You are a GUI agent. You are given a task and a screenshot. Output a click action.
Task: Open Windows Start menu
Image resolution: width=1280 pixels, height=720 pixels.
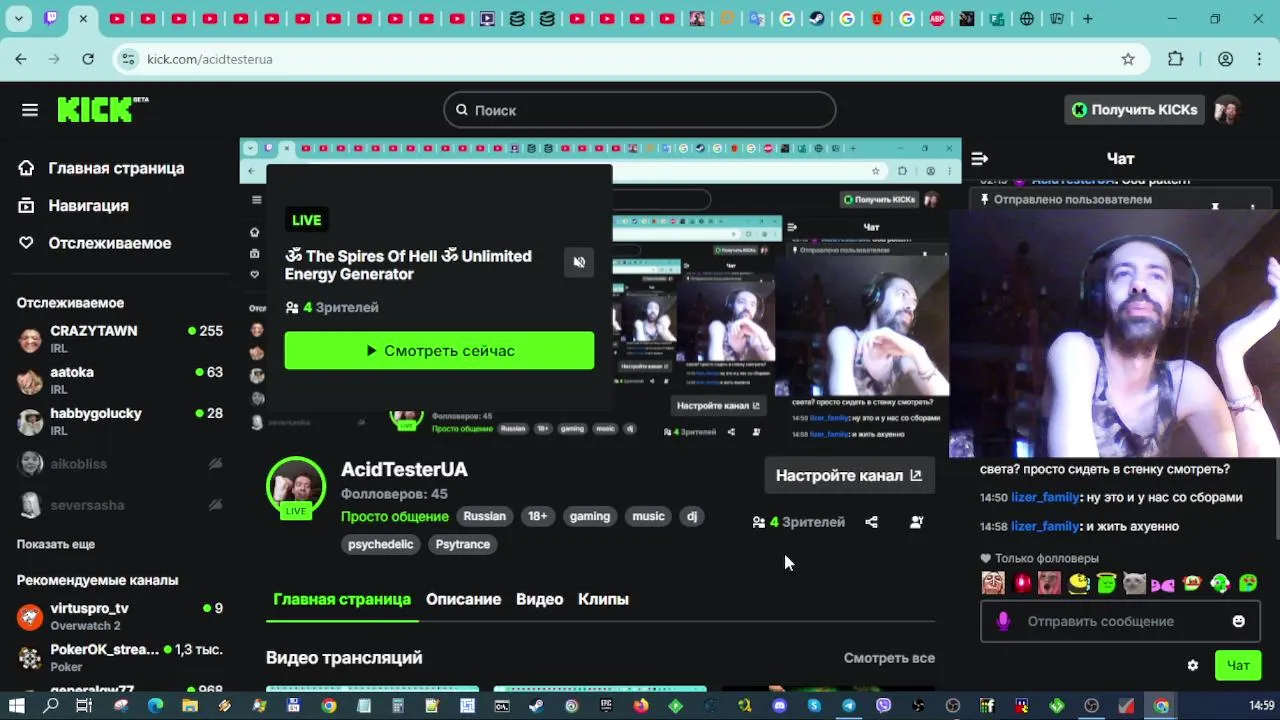pos(17,706)
